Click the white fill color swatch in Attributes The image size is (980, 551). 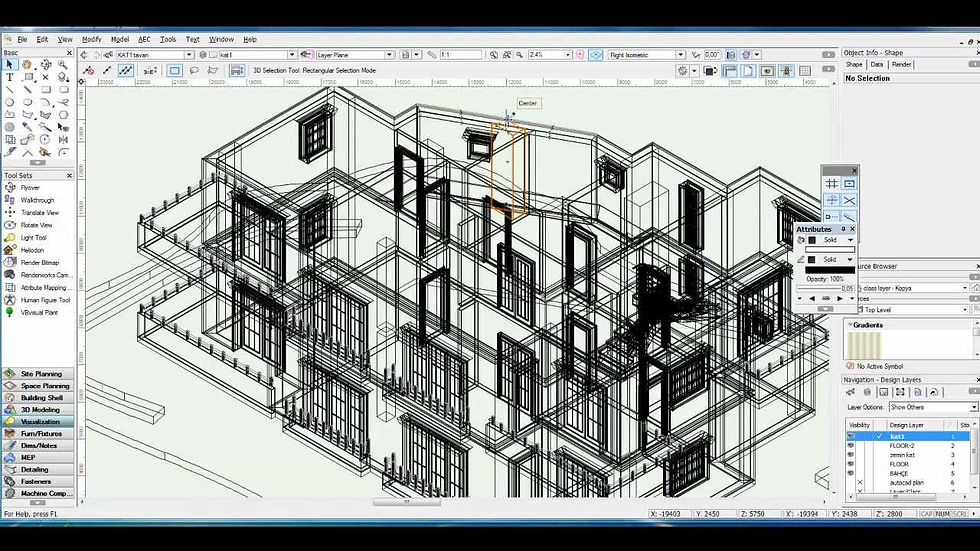click(830, 249)
